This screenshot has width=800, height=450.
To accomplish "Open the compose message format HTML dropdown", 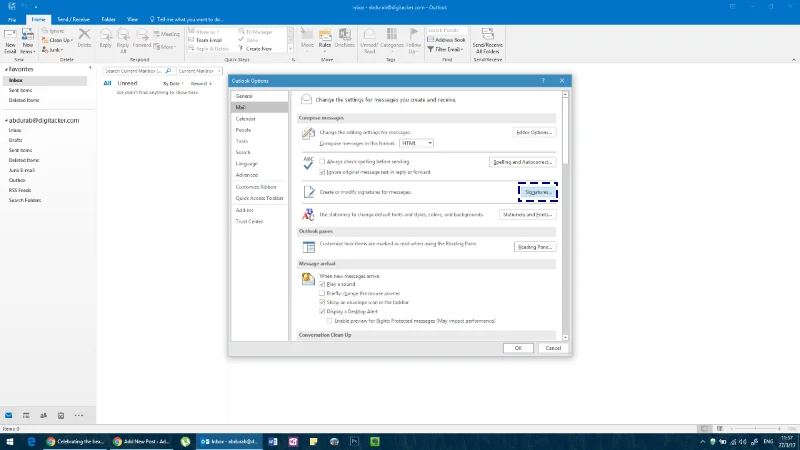I will pos(416,143).
